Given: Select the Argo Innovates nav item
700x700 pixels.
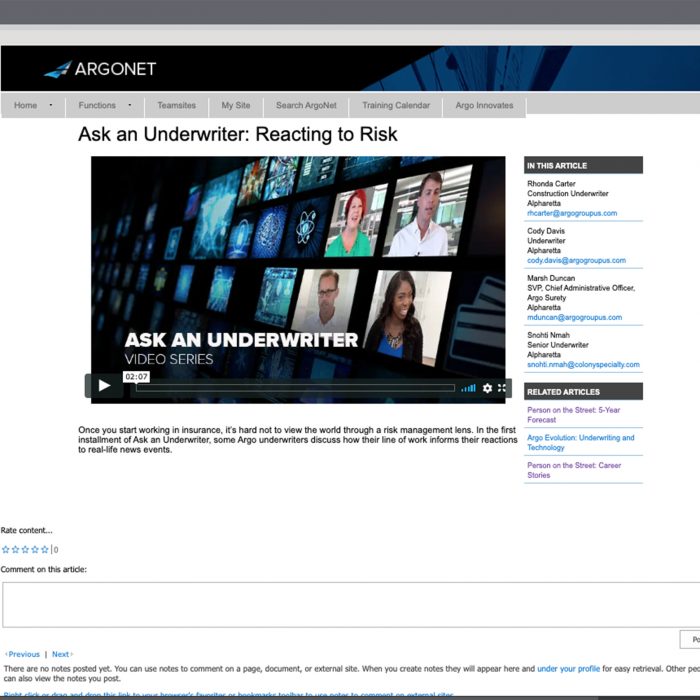Looking at the screenshot, I should click(x=484, y=105).
